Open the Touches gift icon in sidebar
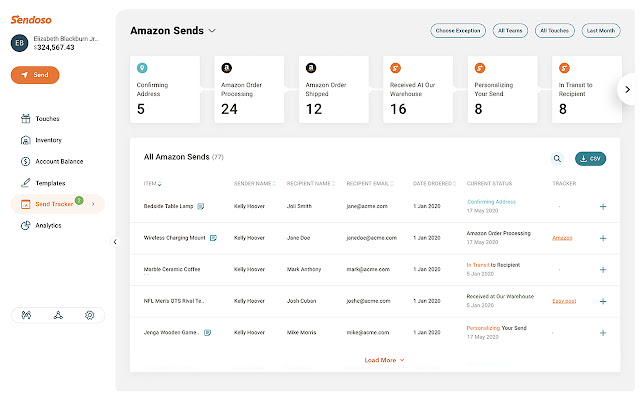Screen dimensions: 640x400 click(x=24, y=119)
